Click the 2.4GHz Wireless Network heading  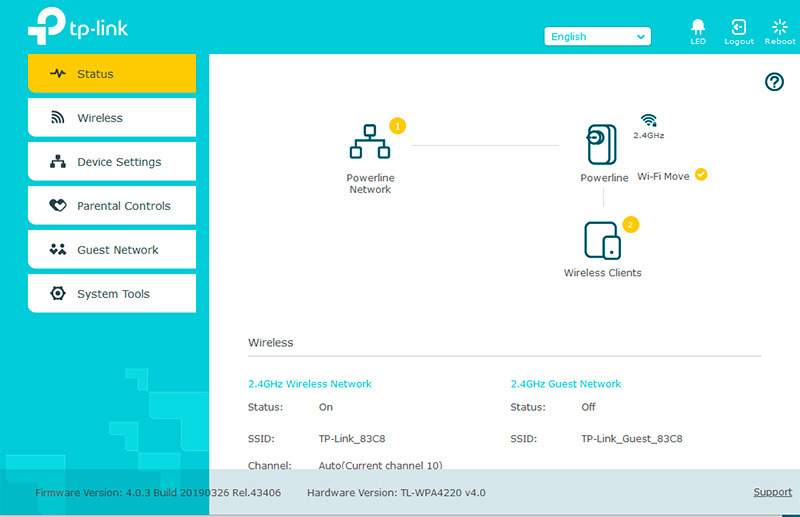(309, 384)
